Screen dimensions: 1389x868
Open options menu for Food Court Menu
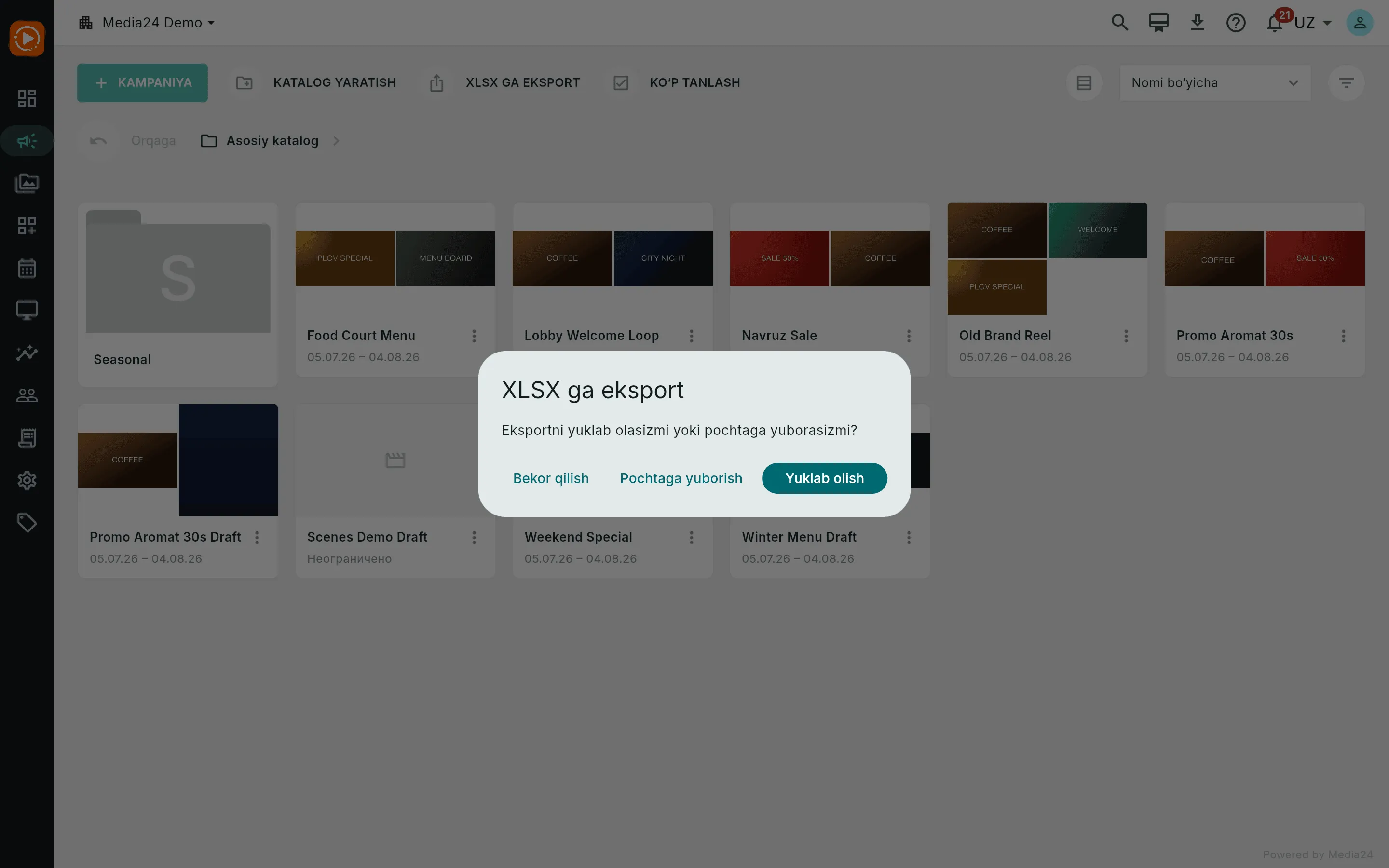pos(474,336)
